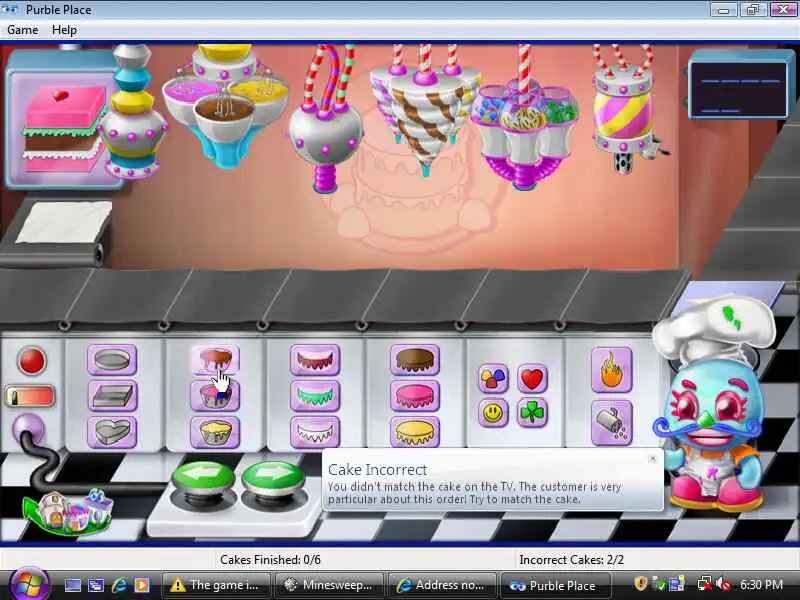Launch Internet Explorer from quick launch
This screenshot has height=600, width=800.
119,585
